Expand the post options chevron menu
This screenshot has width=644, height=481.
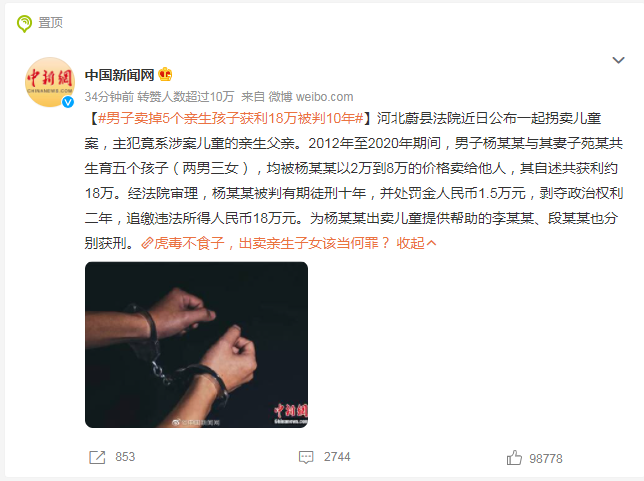[619, 60]
